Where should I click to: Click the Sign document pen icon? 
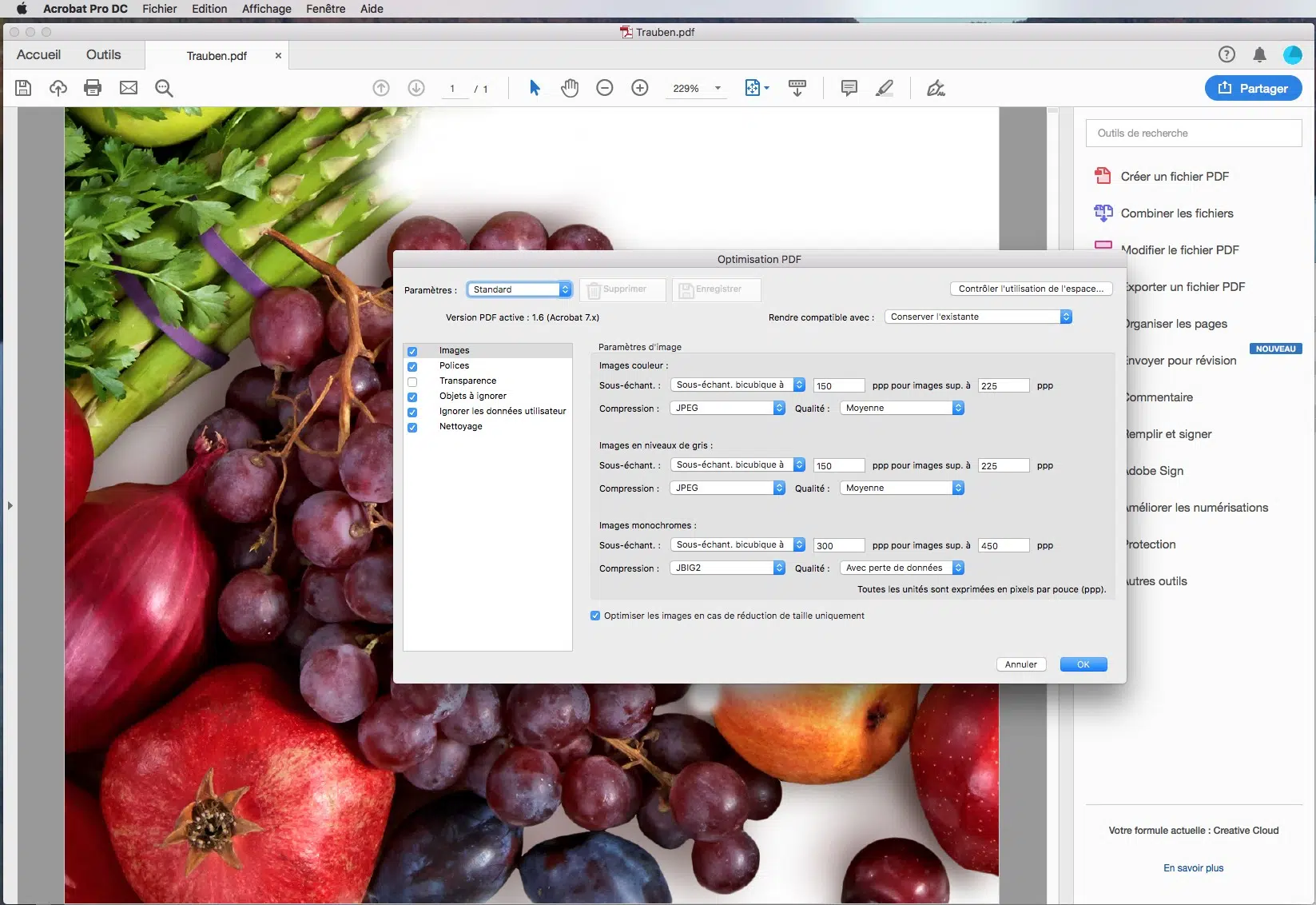[x=936, y=88]
